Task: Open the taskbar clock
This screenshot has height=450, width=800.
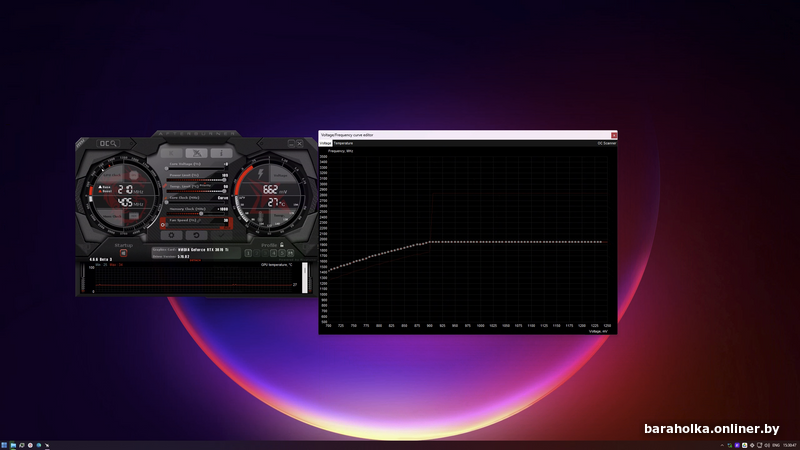Action: (x=790, y=445)
